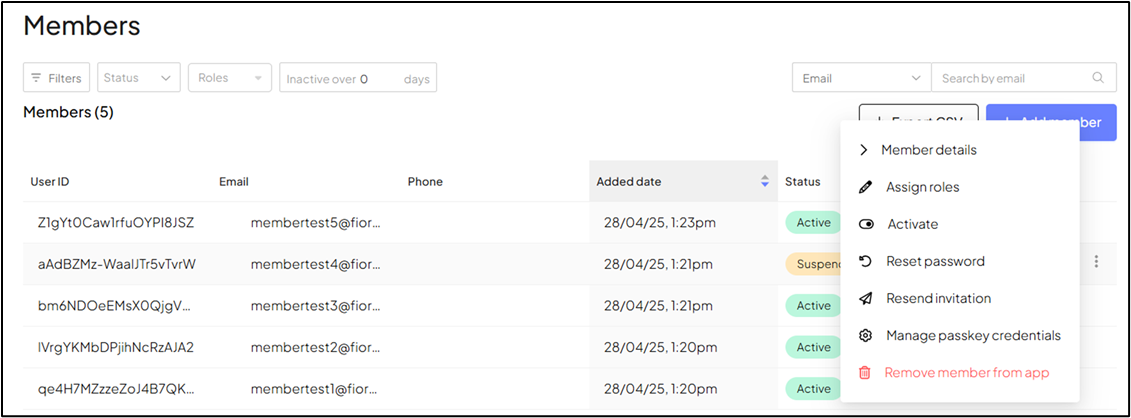The image size is (1131, 418).
Task: Click the Activate toggle icon in menu
Action: coord(866,224)
